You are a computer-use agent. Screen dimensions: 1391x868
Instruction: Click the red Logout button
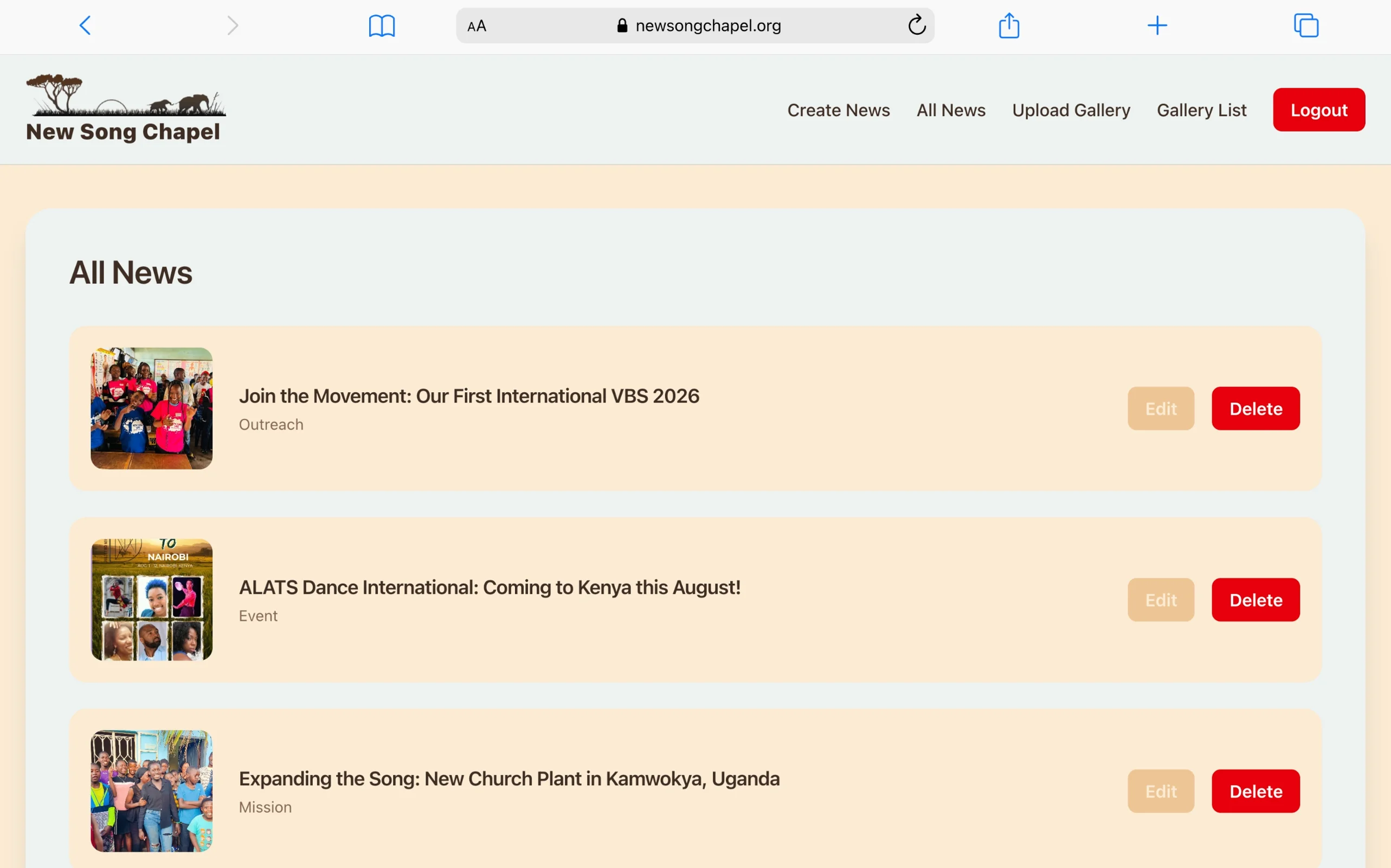[1319, 109]
